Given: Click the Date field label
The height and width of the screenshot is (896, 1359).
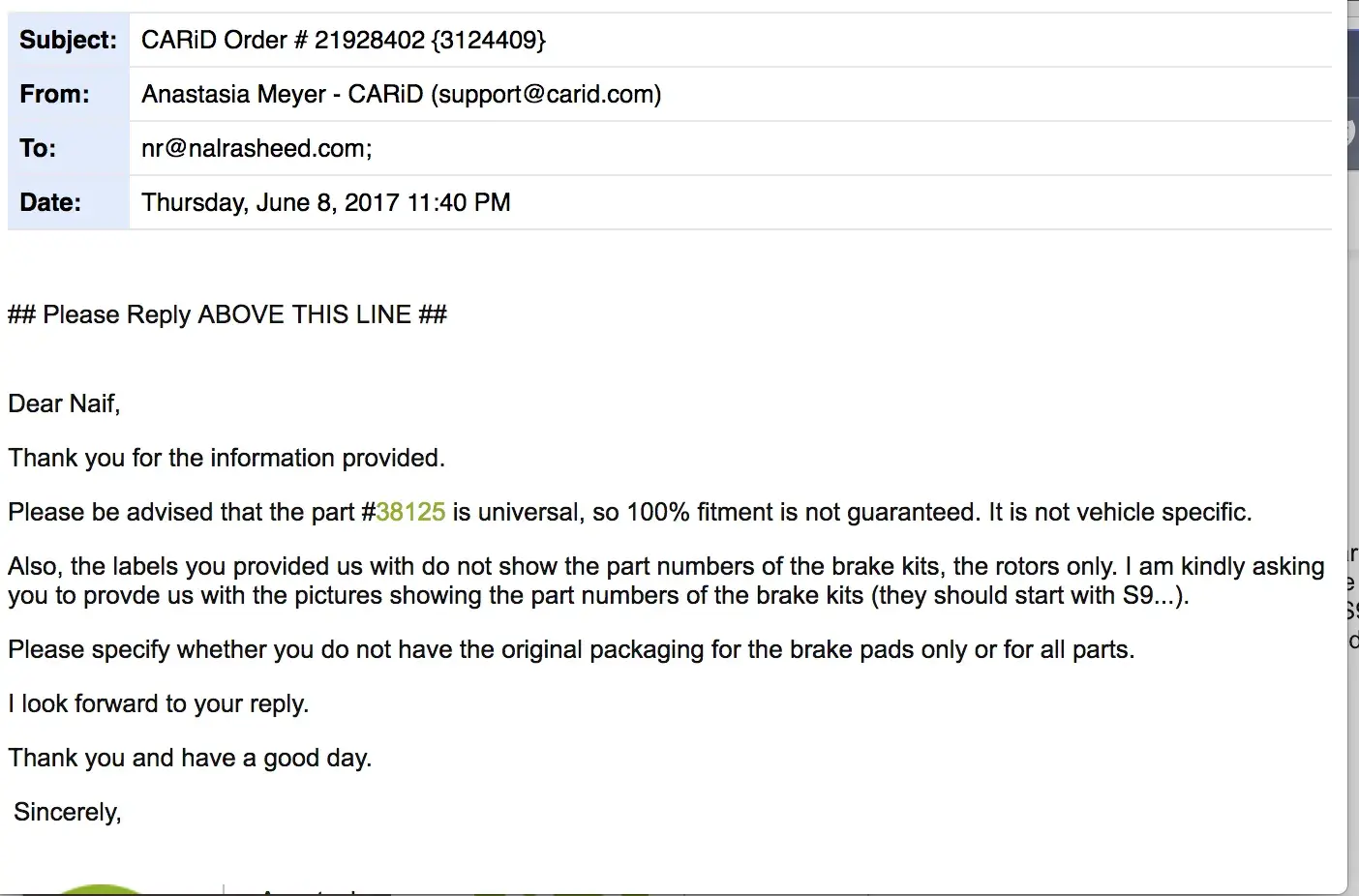Looking at the screenshot, I should (50, 202).
